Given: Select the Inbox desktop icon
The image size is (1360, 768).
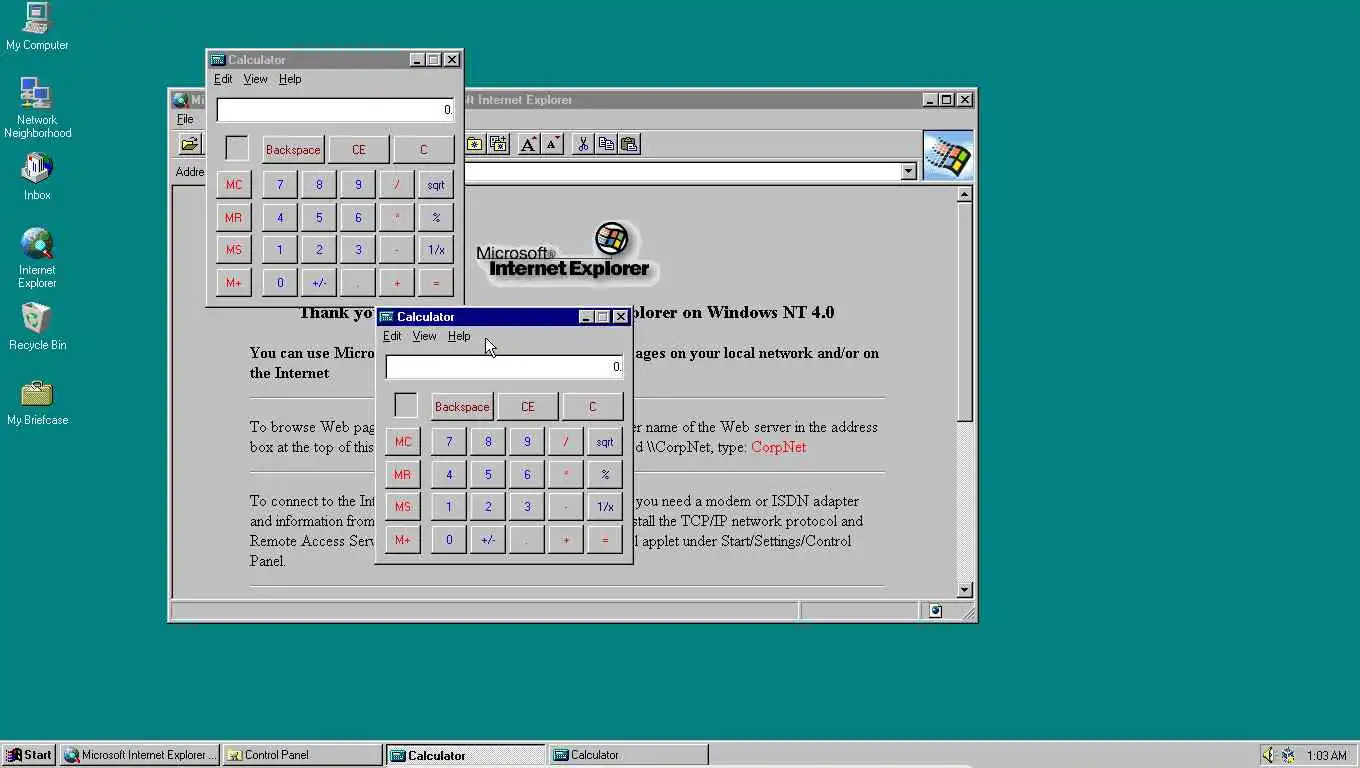Looking at the screenshot, I should [37, 177].
